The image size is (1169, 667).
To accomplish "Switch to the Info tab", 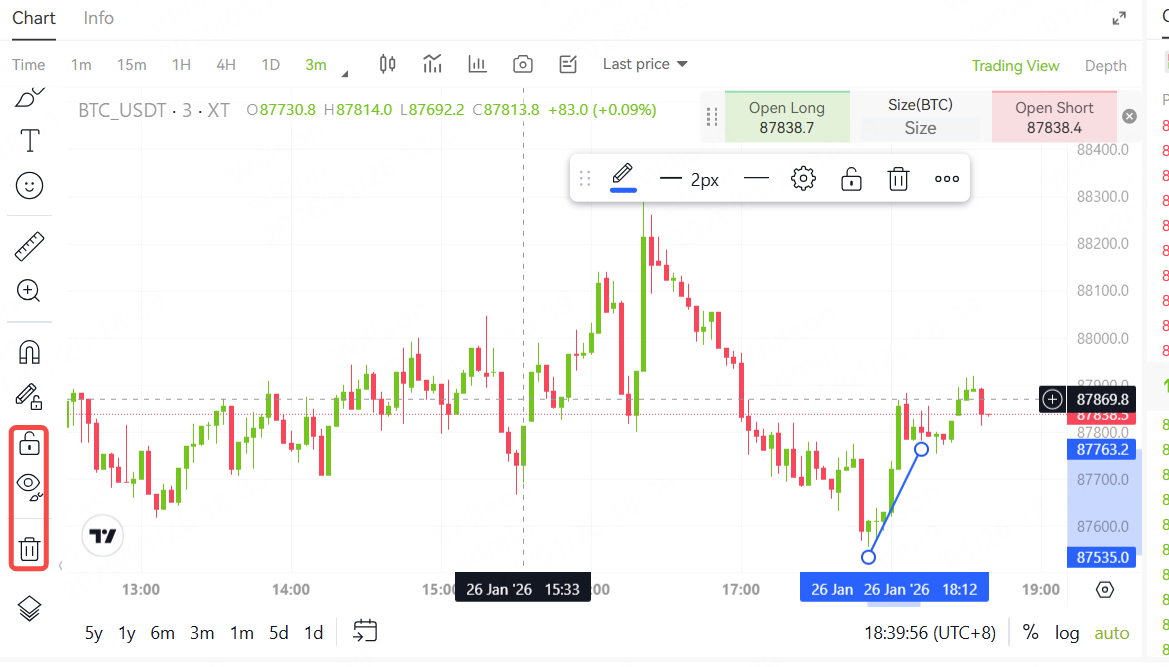I will point(98,18).
